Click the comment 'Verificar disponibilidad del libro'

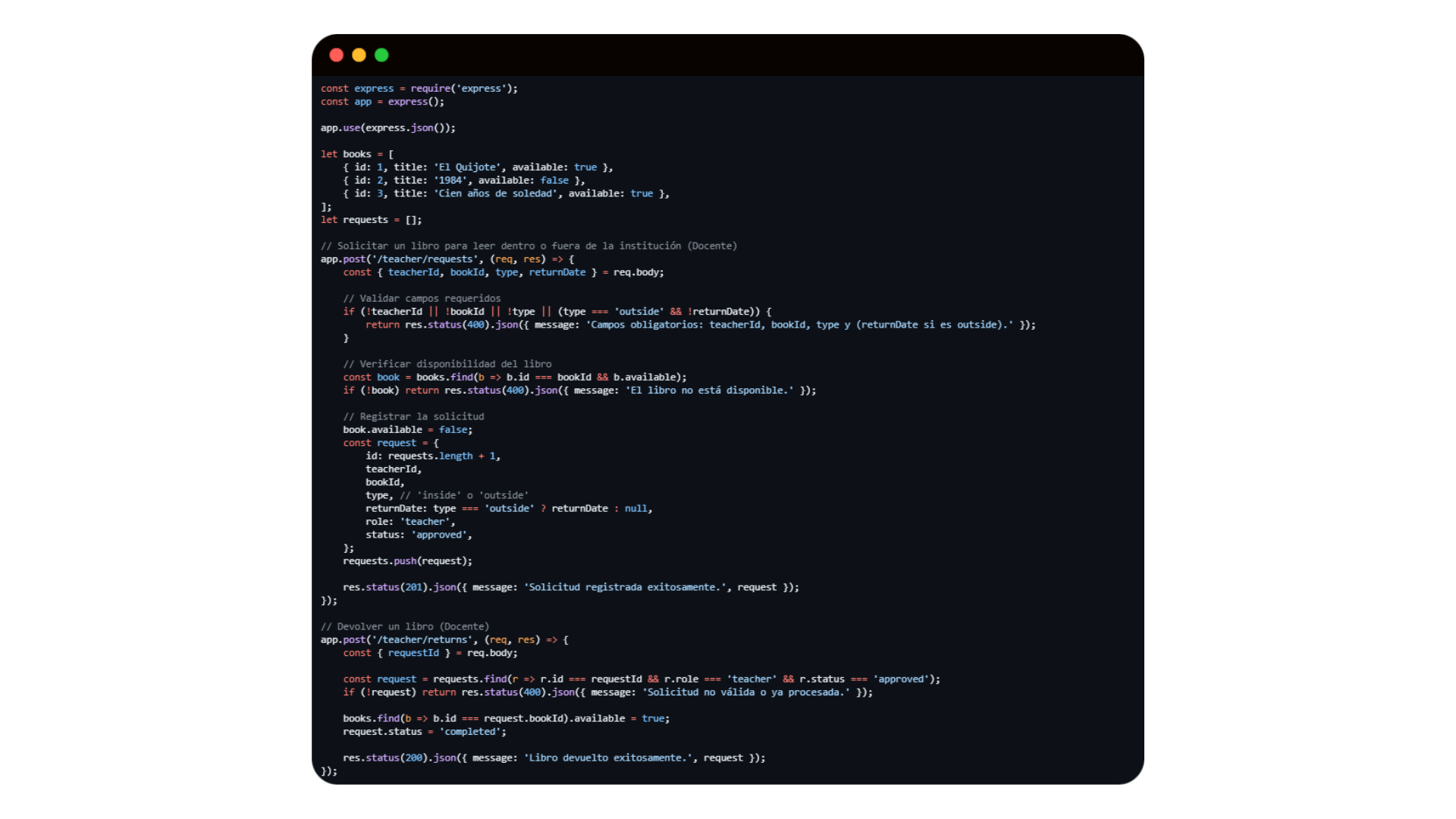(x=447, y=365)
